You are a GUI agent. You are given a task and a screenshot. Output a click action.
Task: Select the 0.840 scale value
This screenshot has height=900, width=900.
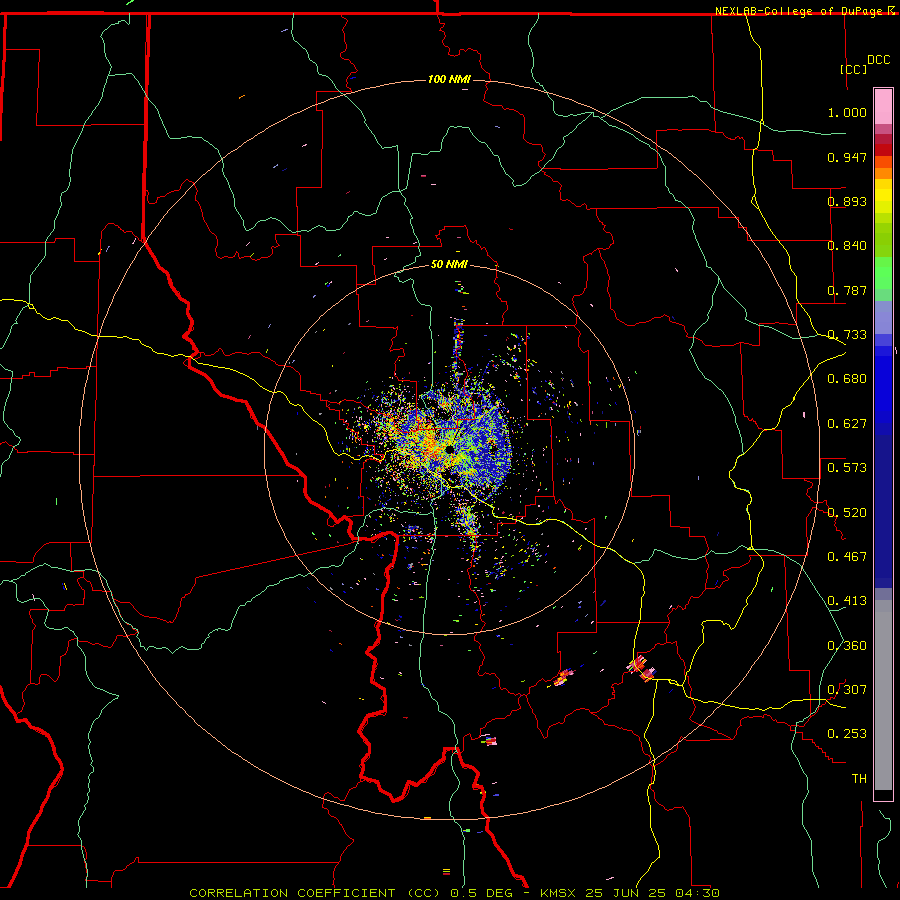(847, 246)
